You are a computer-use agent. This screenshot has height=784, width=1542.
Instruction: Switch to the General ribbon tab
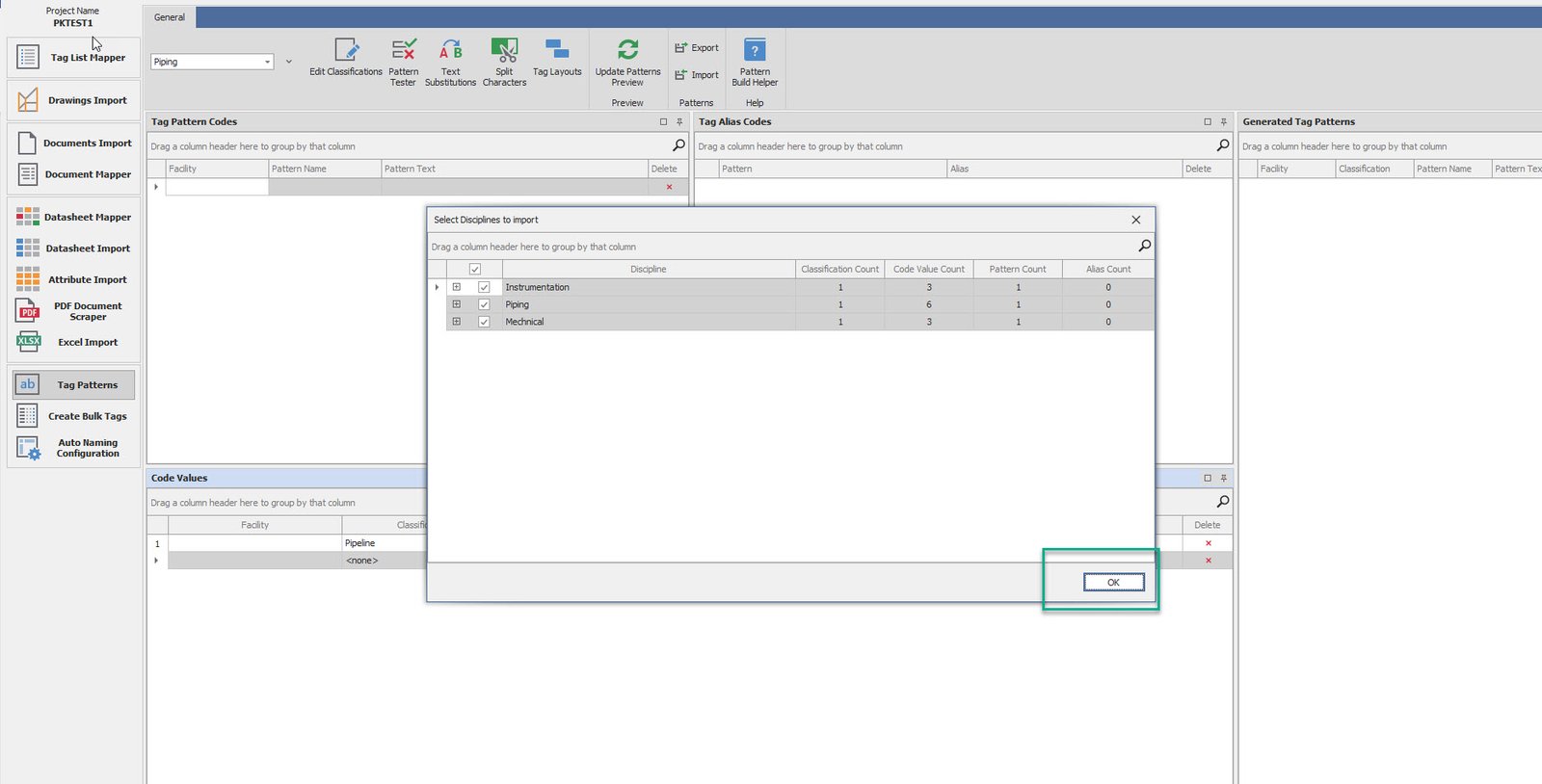170,17
